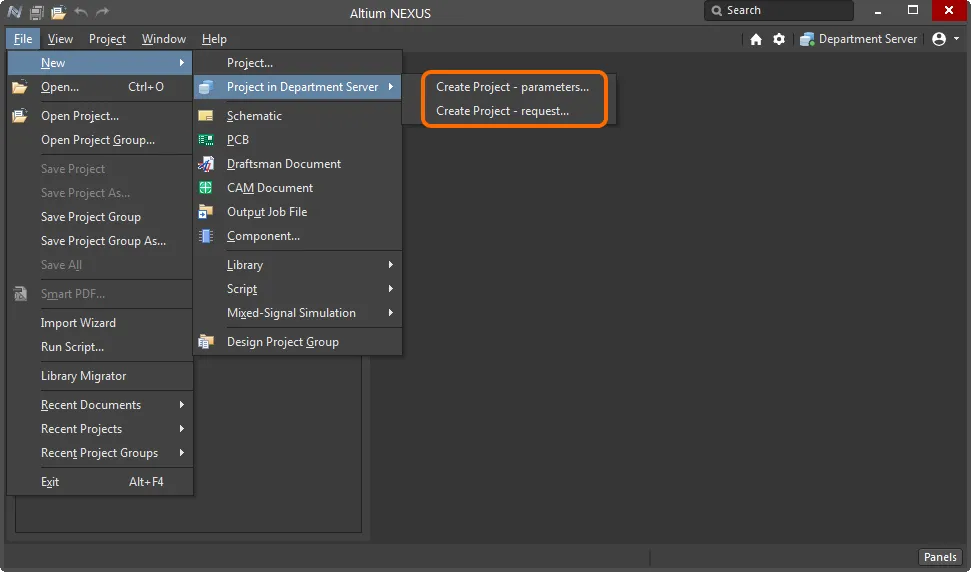Select Component... in New submenu
Viewport: 971px width, 572px height.
click(298, 236)
